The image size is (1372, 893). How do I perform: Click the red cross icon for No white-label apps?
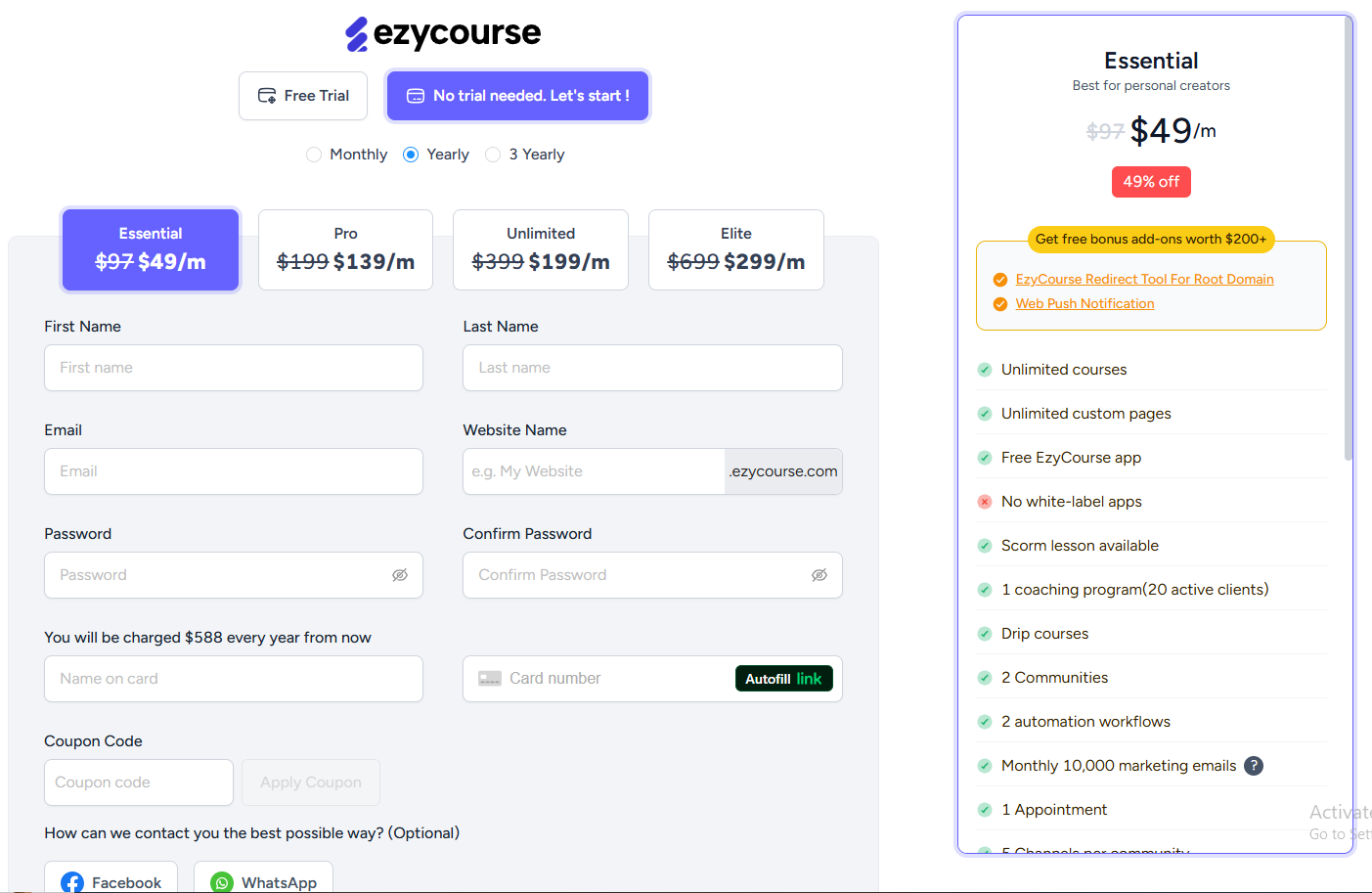coord(985,502)
